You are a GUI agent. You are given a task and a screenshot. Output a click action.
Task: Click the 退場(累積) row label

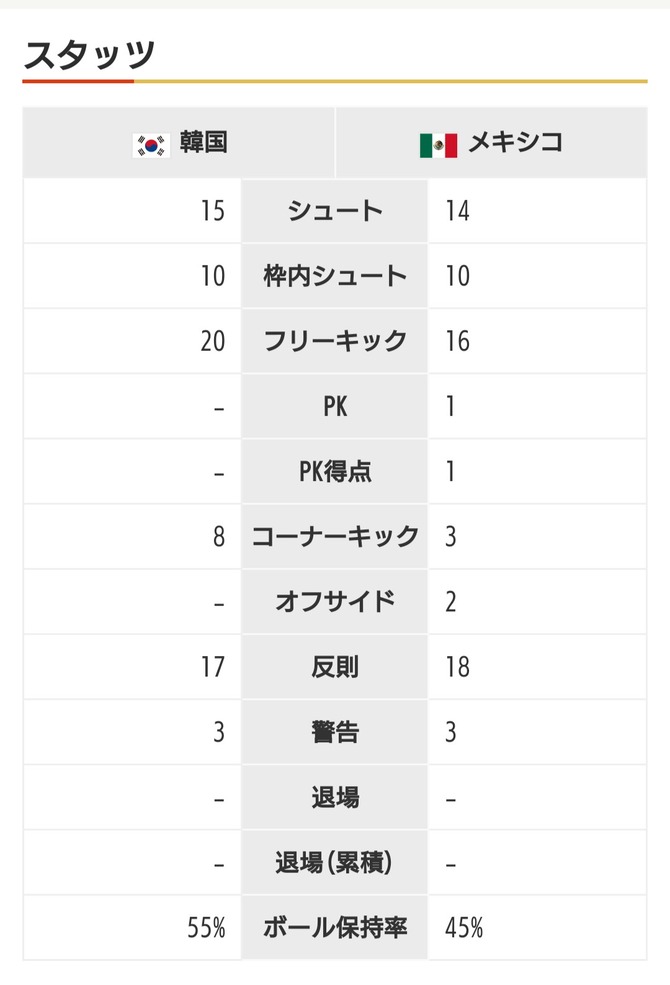335,863
